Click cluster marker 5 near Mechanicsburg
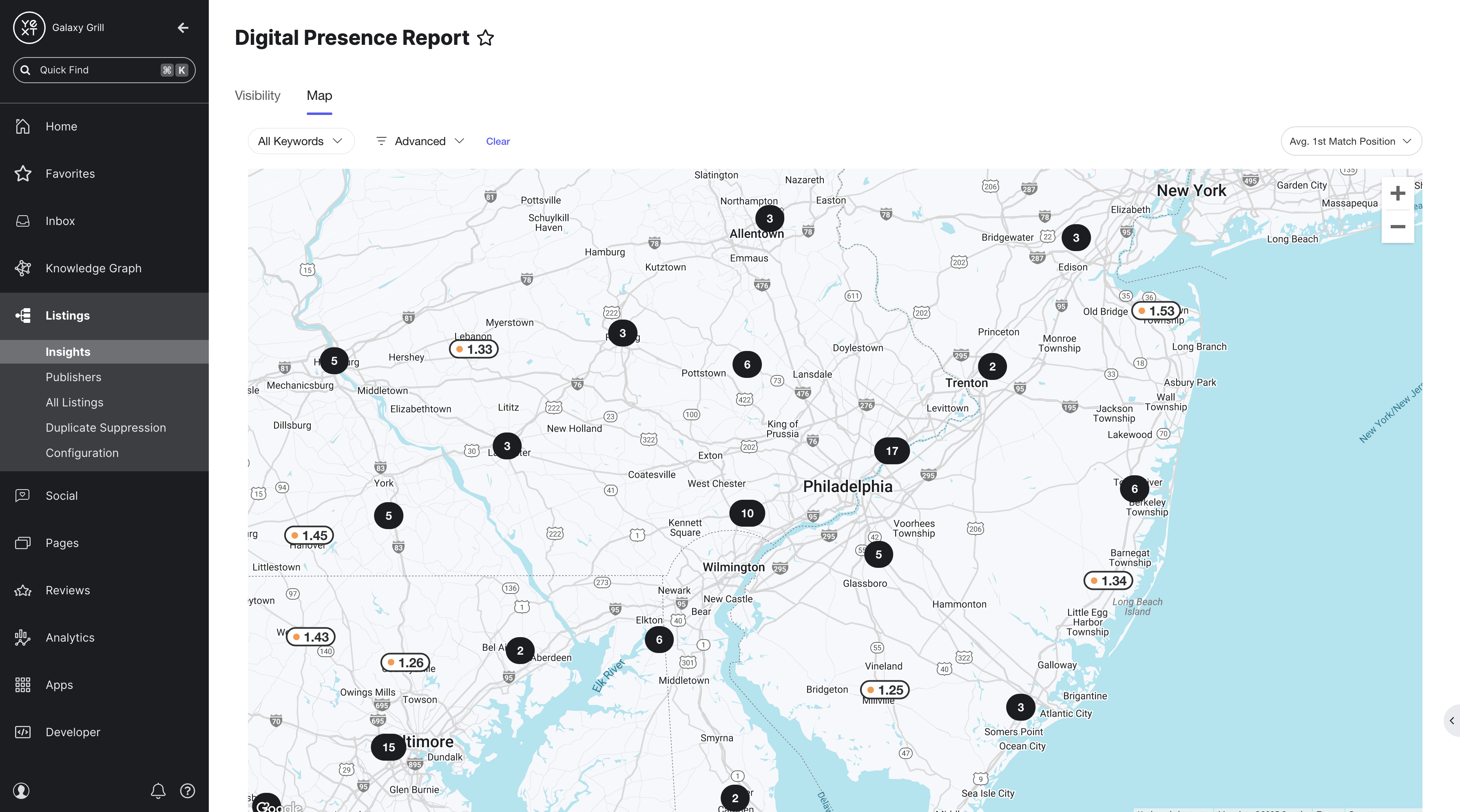1460x812 pixels. click(x=334, y=361)
